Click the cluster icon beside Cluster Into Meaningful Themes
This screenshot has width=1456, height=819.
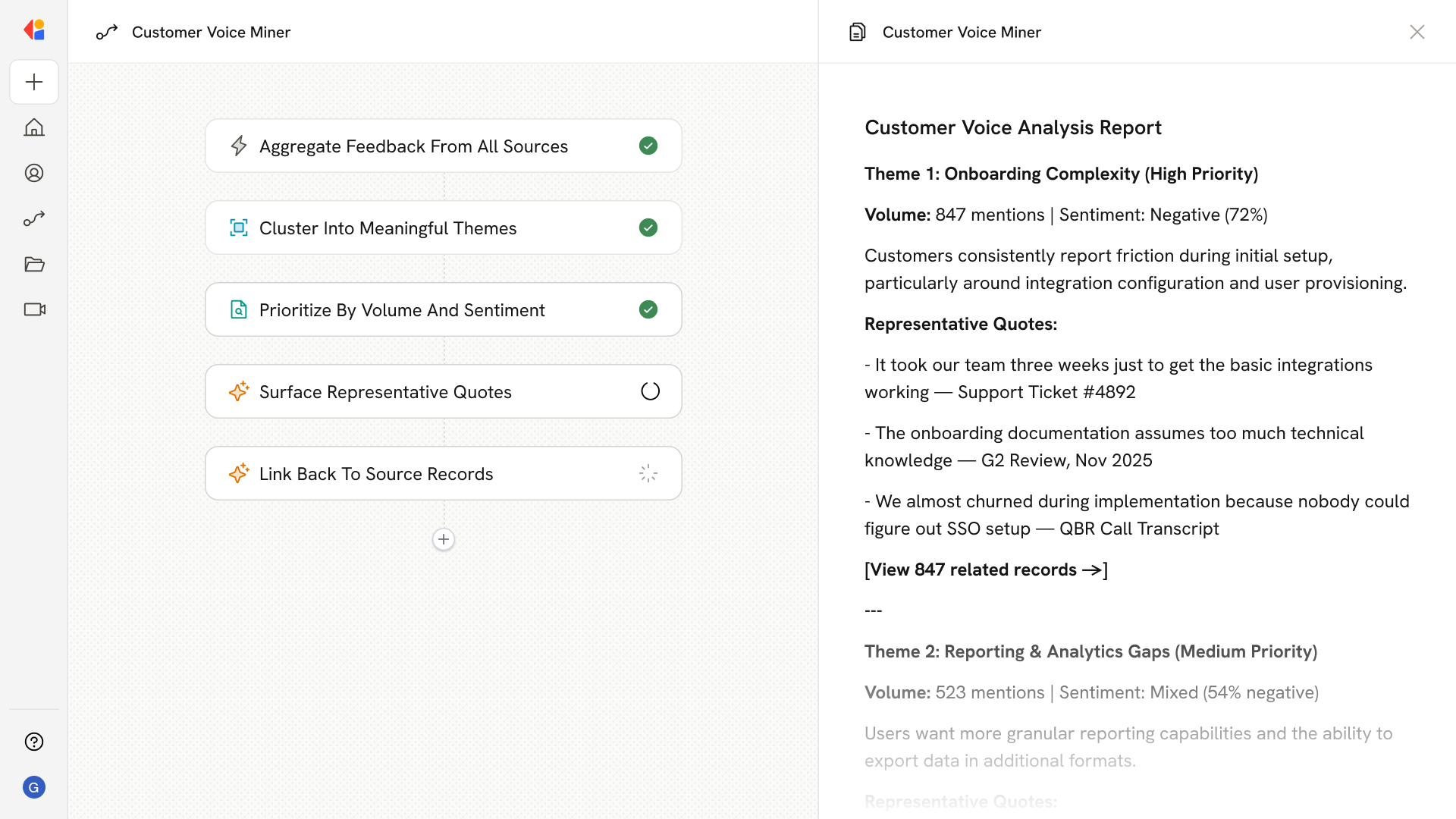pos(239,227)
